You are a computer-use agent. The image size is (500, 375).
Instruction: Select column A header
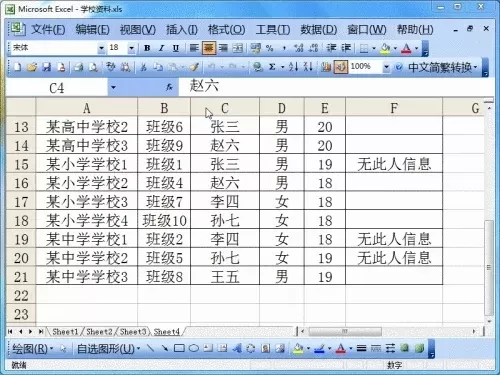pyautogui.click(x=87, y=108)
